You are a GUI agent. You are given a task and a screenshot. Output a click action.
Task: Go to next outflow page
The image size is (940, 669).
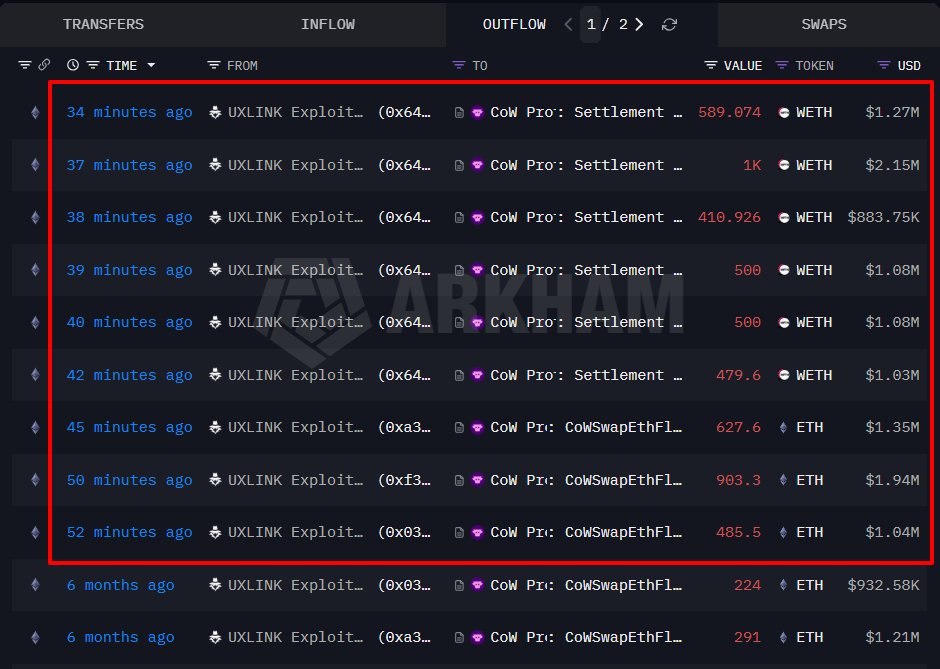640,25
